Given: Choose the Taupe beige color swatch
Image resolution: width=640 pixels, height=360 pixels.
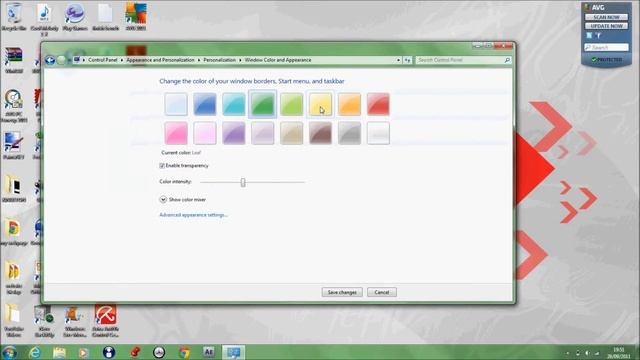Looking at the screenshot, I should click(x=291, y=133).
